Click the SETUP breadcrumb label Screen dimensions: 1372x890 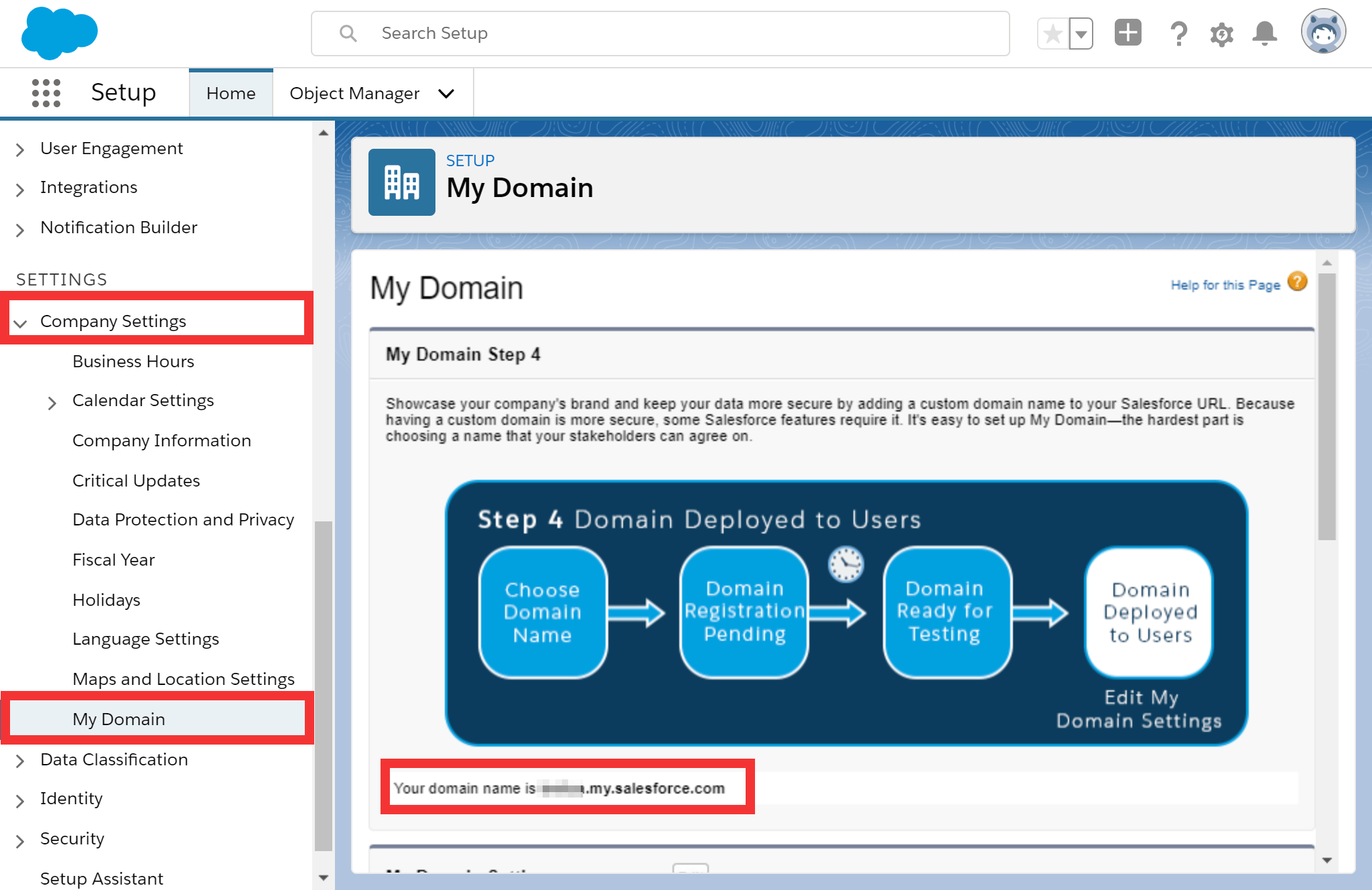point(470,161)
